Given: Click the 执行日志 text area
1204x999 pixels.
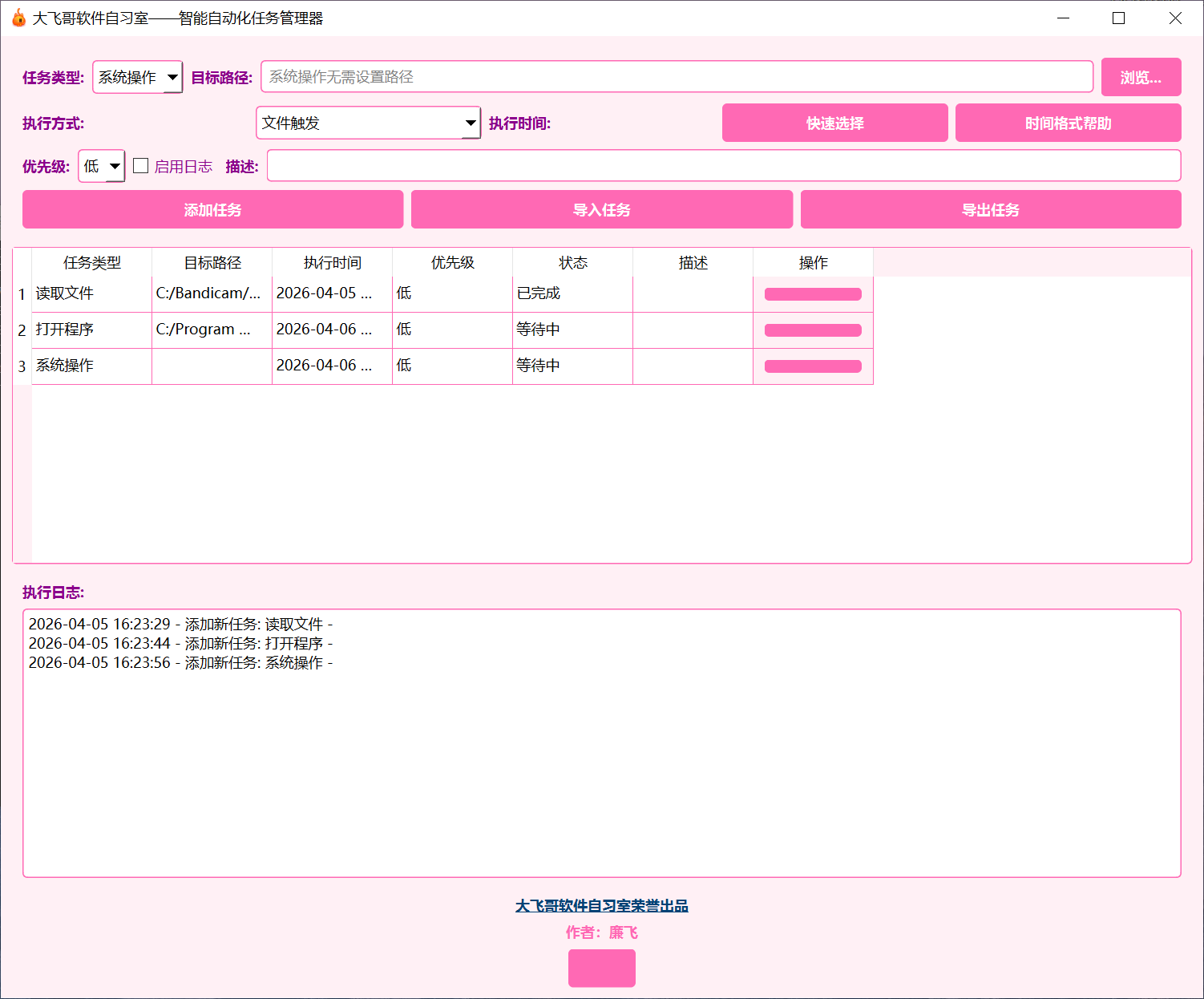Looking at the screenshot, I should coord(602,743).
